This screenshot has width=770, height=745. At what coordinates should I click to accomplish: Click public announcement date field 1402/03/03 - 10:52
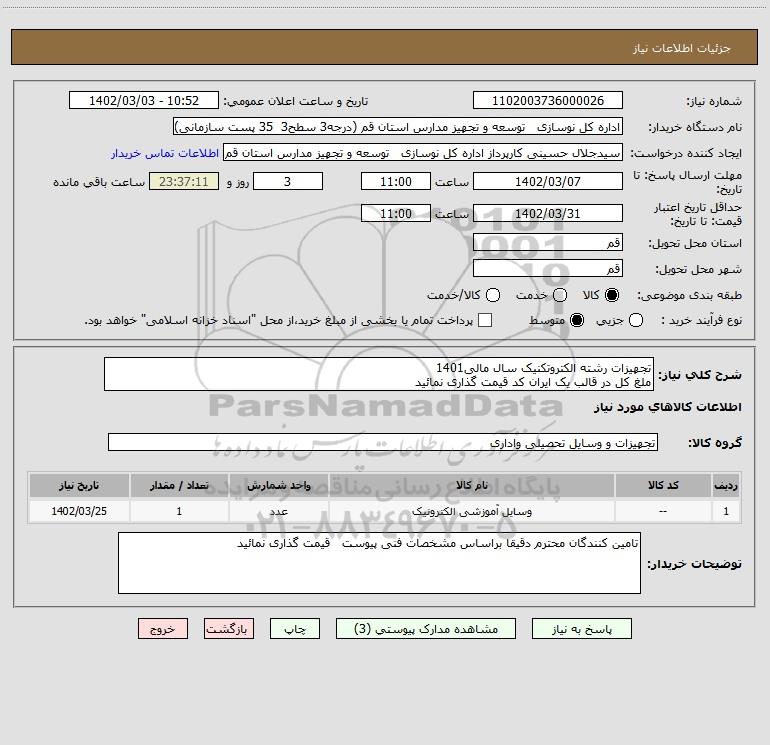click(144, 100)
